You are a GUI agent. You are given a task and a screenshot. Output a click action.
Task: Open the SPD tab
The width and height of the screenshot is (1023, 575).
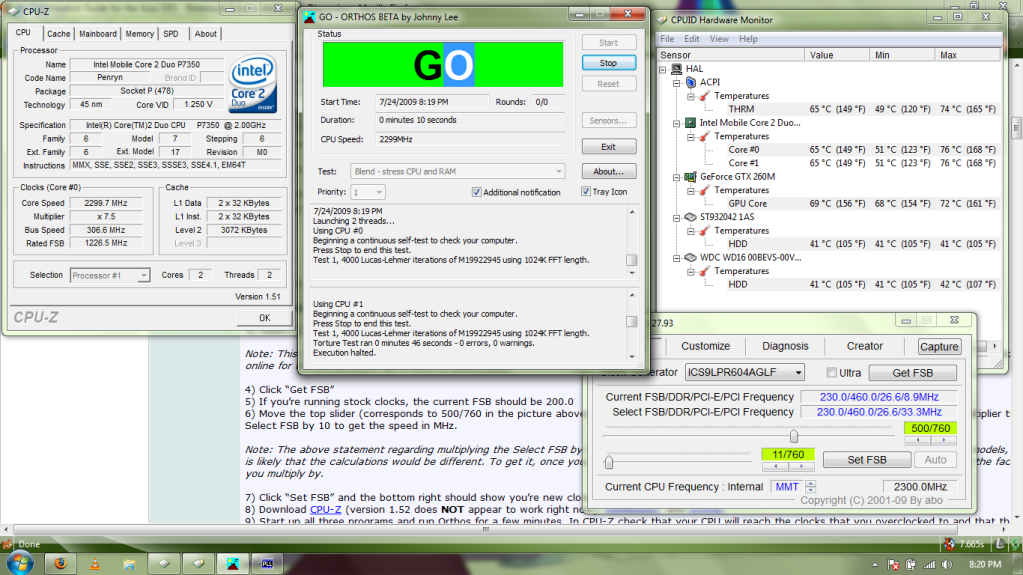click(x=171, y=34)
